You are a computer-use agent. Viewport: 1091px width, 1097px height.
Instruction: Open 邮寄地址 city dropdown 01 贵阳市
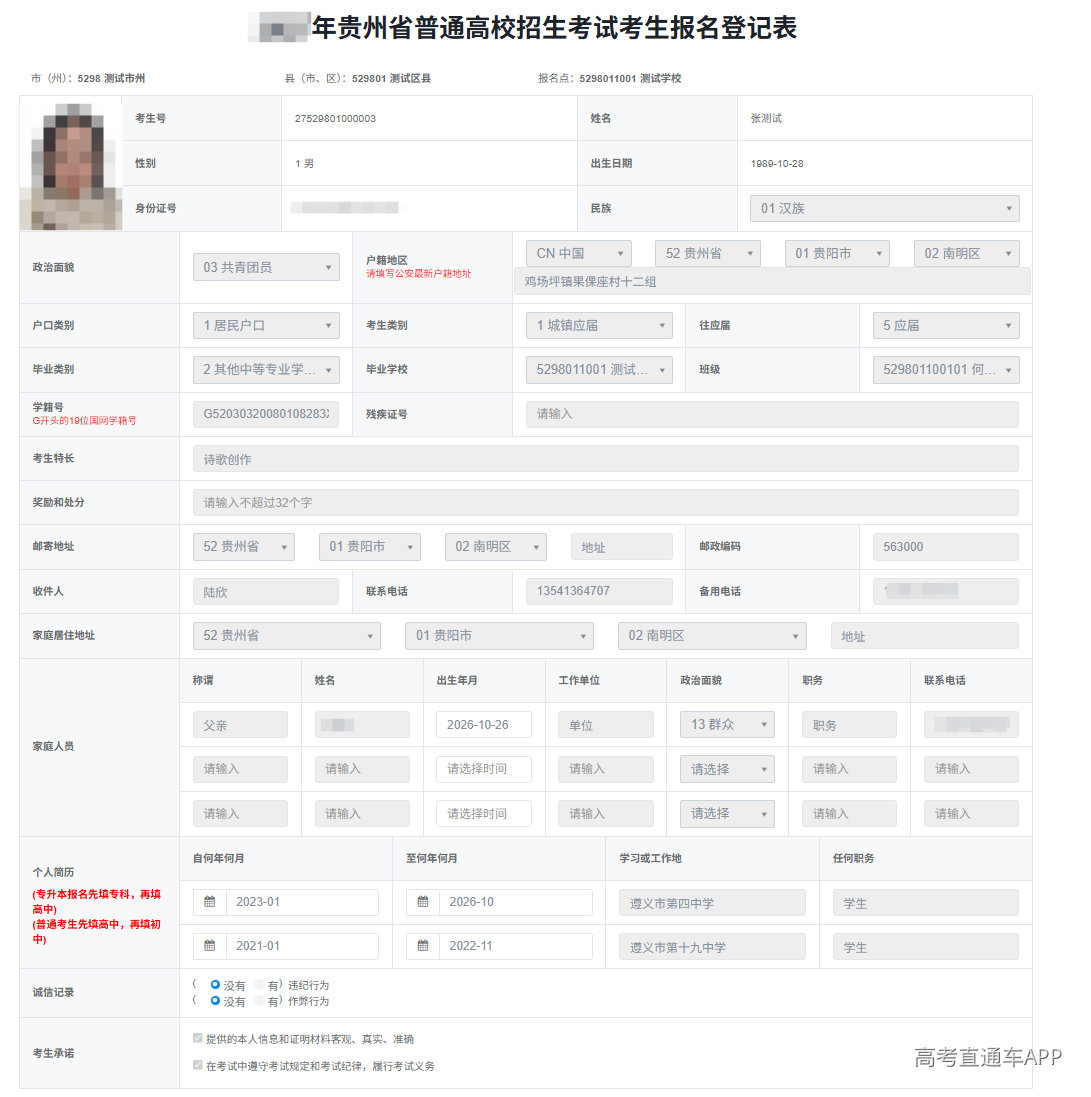[x=369, y=546]
